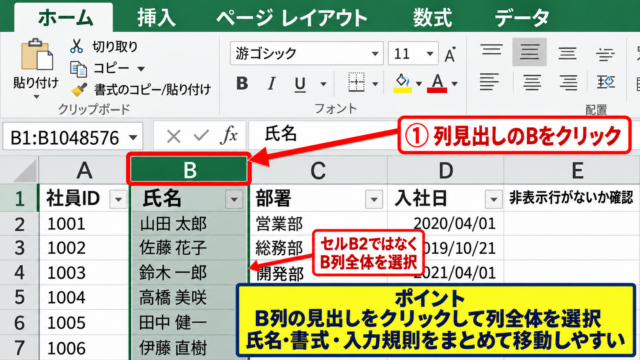Cancel formula bar entry with X

pos(173,136)
